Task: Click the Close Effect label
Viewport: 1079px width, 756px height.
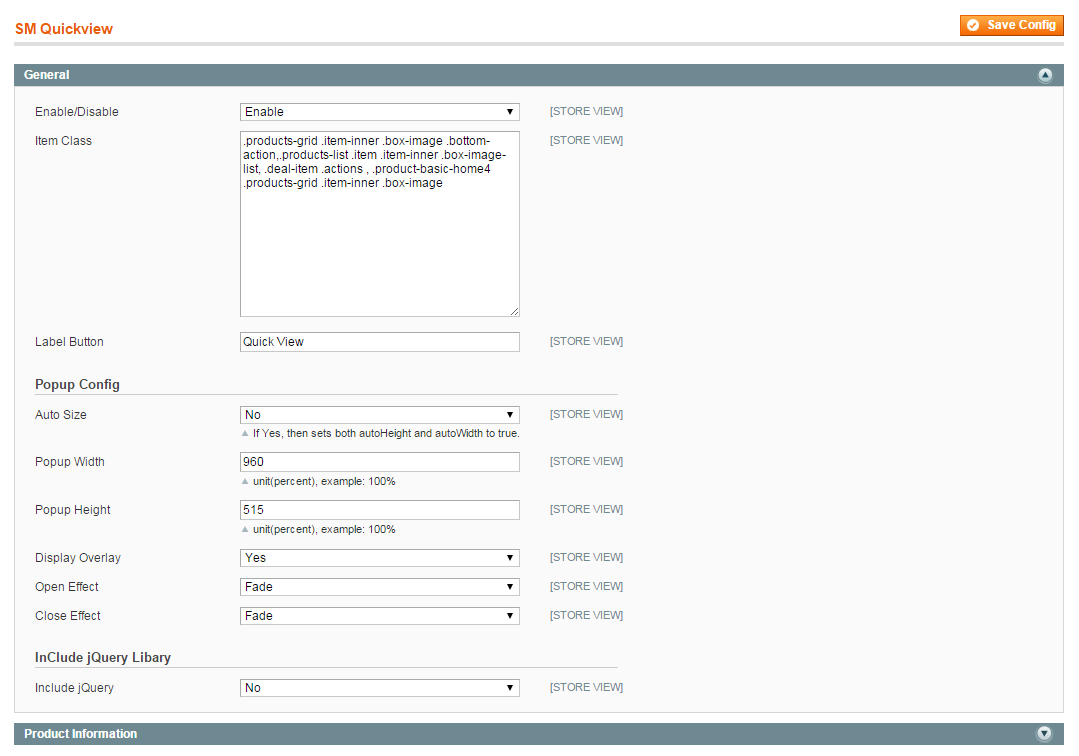Action: (x=67, y=616)
